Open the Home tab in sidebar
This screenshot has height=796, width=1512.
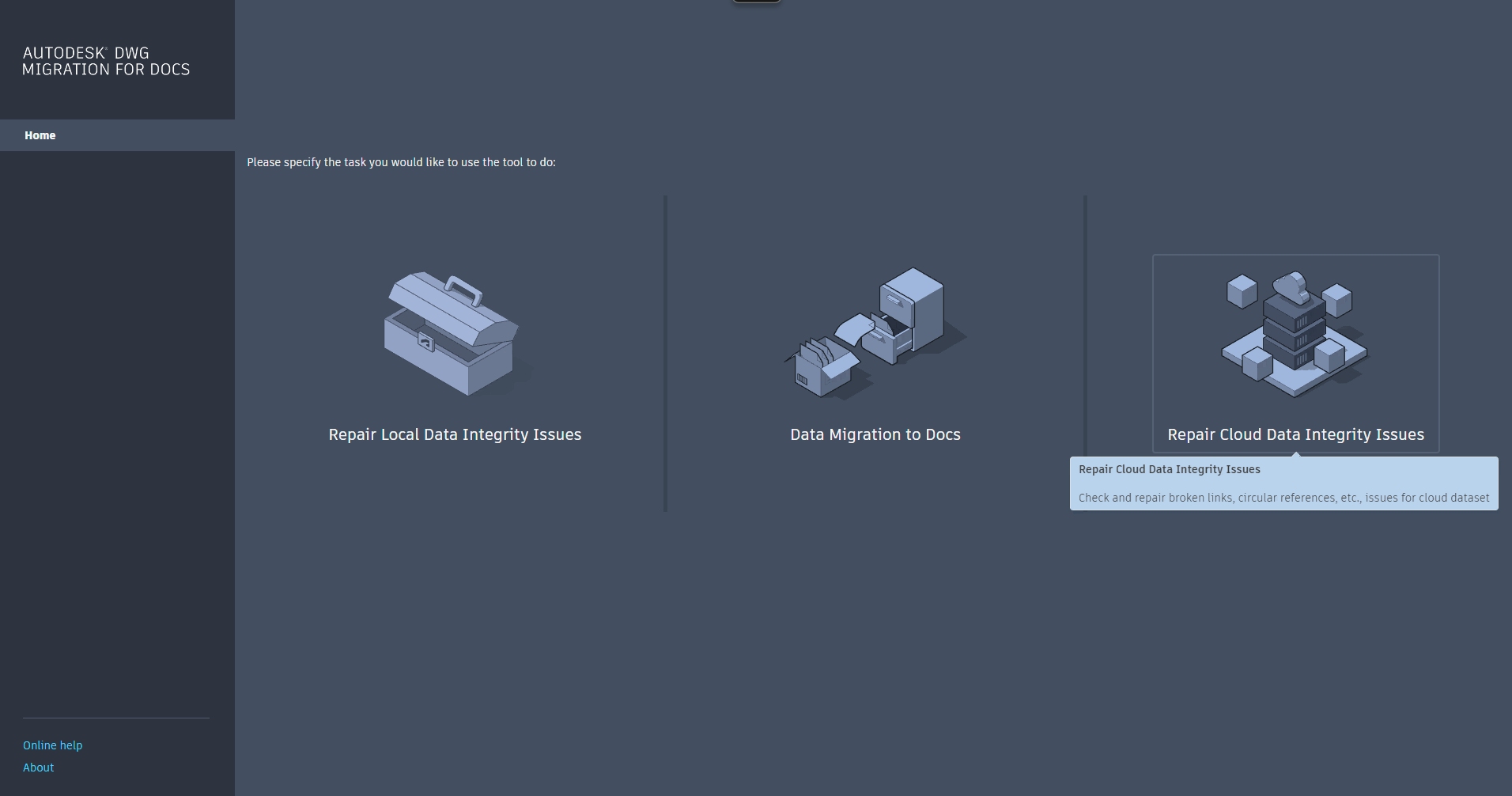(x=117, y=135)
